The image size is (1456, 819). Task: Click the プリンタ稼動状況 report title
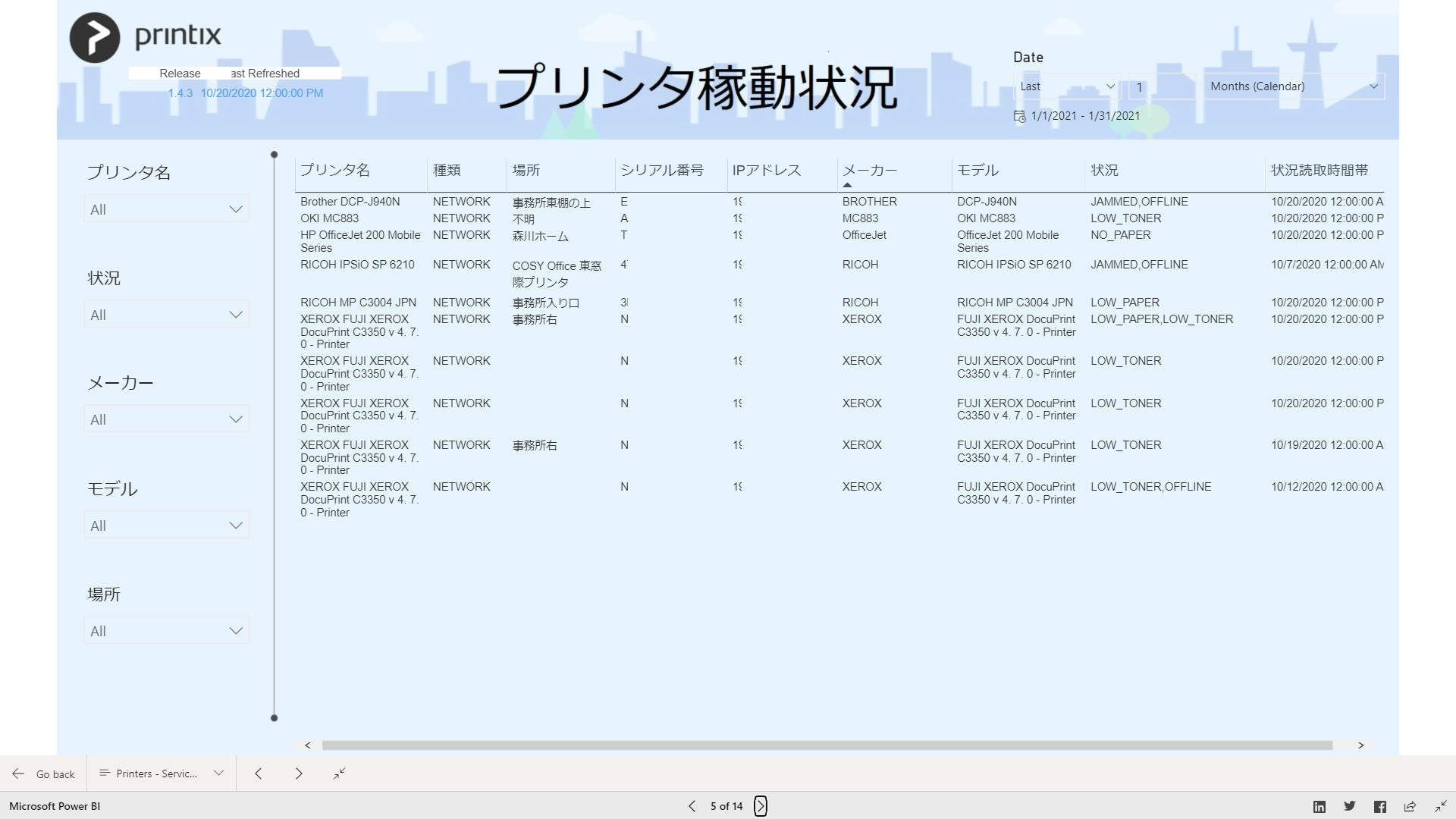point(697,86)
